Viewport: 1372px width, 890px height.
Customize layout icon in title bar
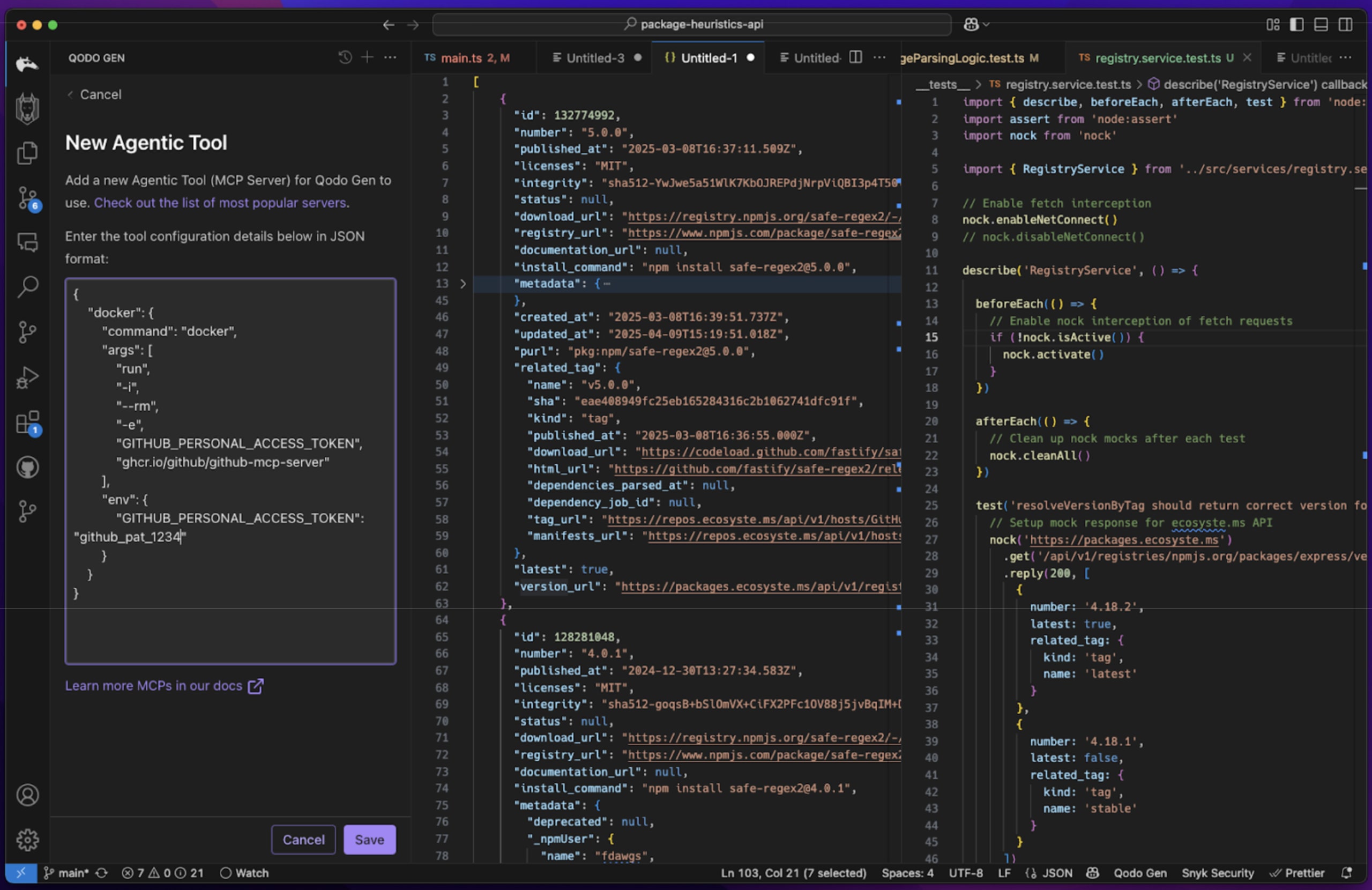(1273, 24)
